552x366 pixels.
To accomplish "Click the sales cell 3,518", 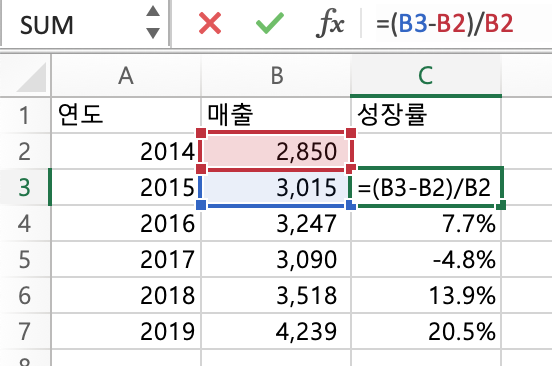I will (x=276, y=295).
